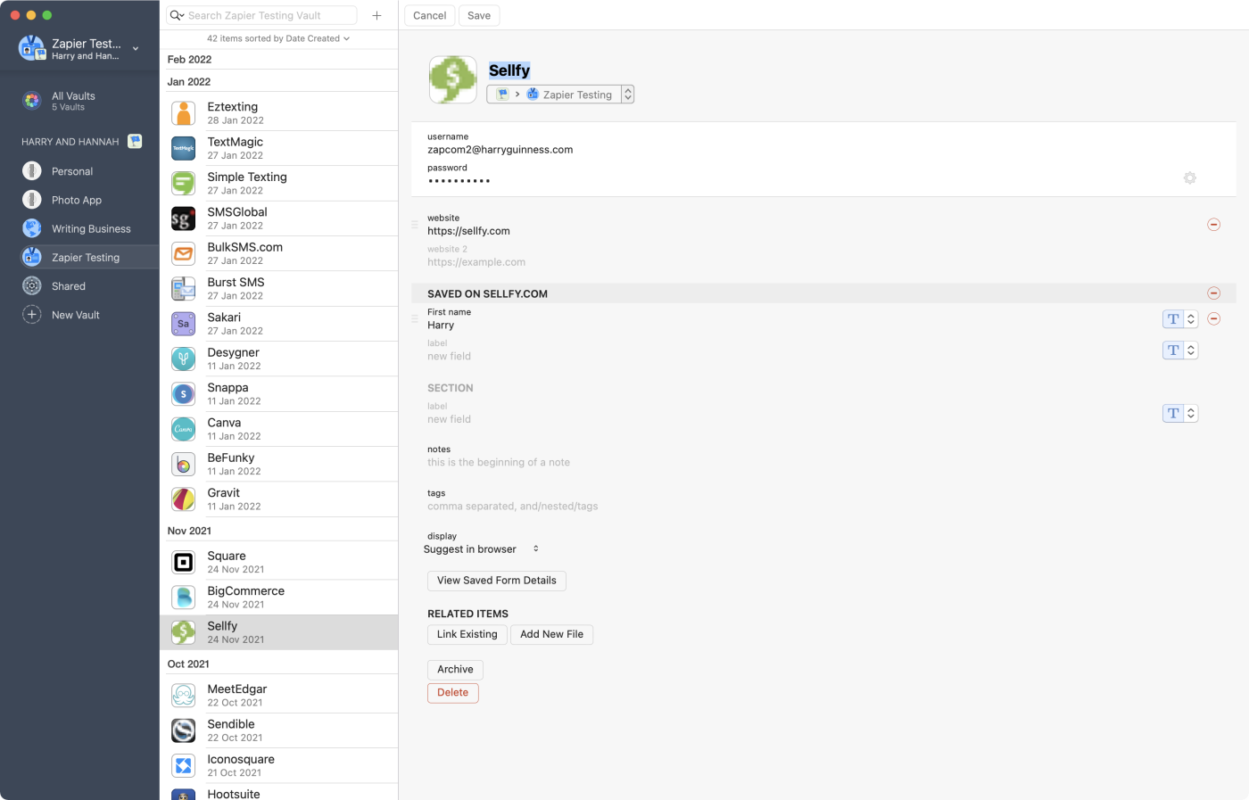This screenshot has width=1249, height=800.
Task: Click the Gravit icon in list
Action: [183, 498]
